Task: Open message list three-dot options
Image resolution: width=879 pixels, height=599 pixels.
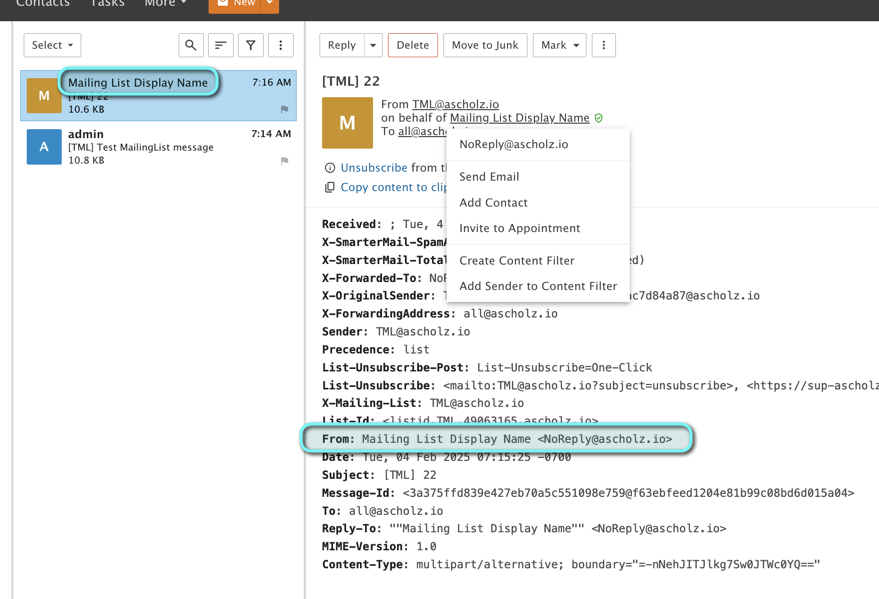Action: 281,45
